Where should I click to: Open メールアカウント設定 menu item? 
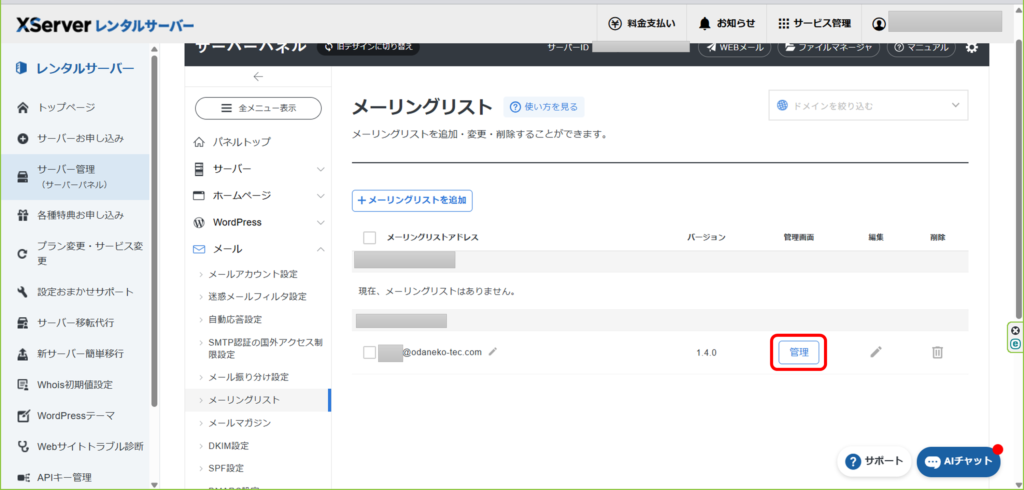[x=252, y=274]
